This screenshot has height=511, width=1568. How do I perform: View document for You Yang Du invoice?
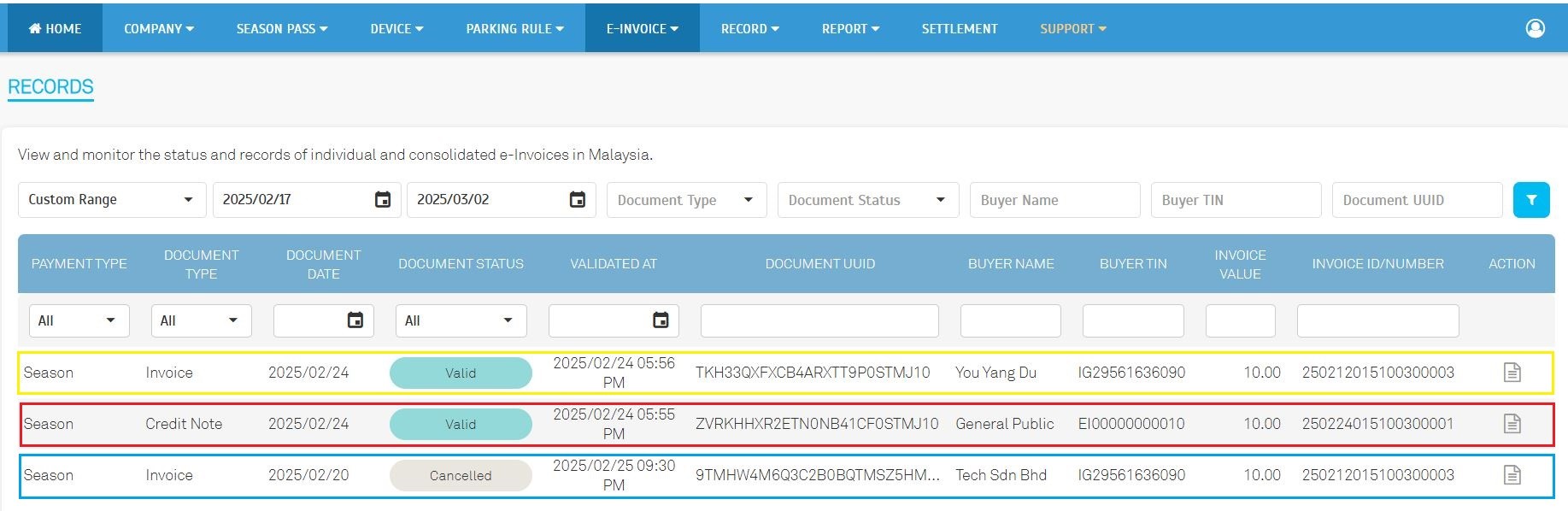pyautogui.click(x=1512, y=373)
